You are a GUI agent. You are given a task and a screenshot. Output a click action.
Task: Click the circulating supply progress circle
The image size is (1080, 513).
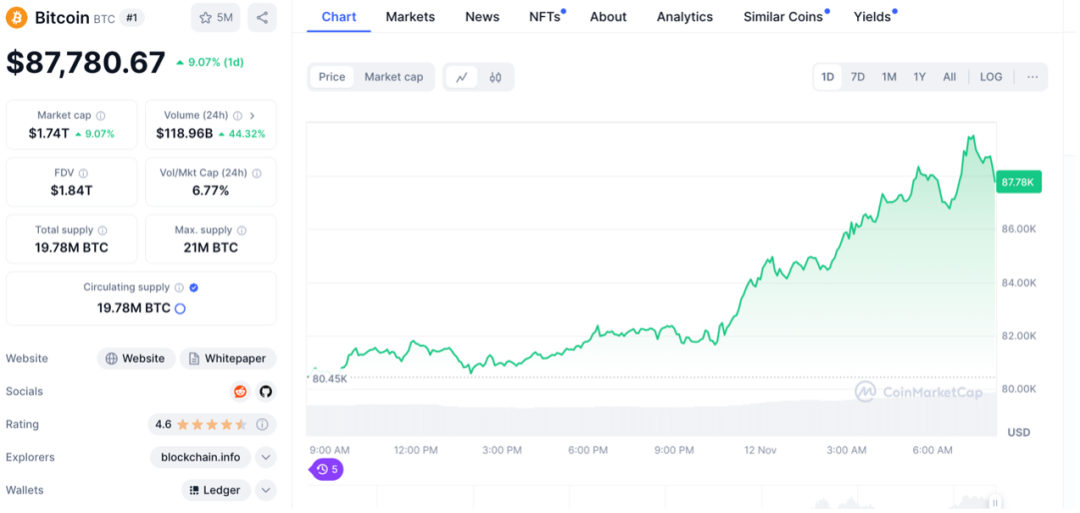(180, 309)
